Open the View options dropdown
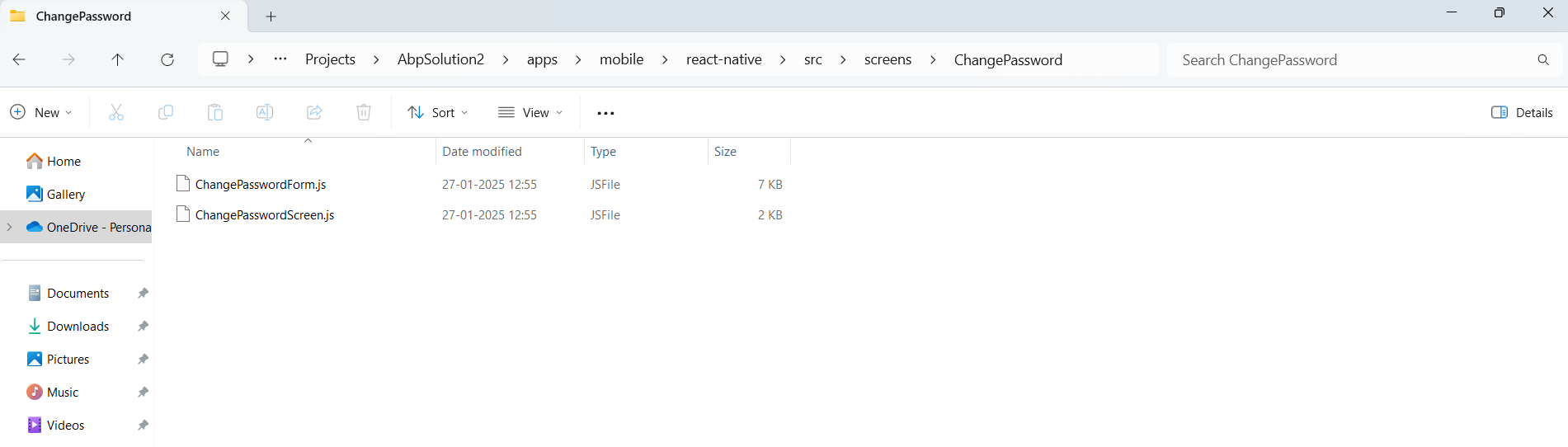1568x447 pixels. pos(530,113)
